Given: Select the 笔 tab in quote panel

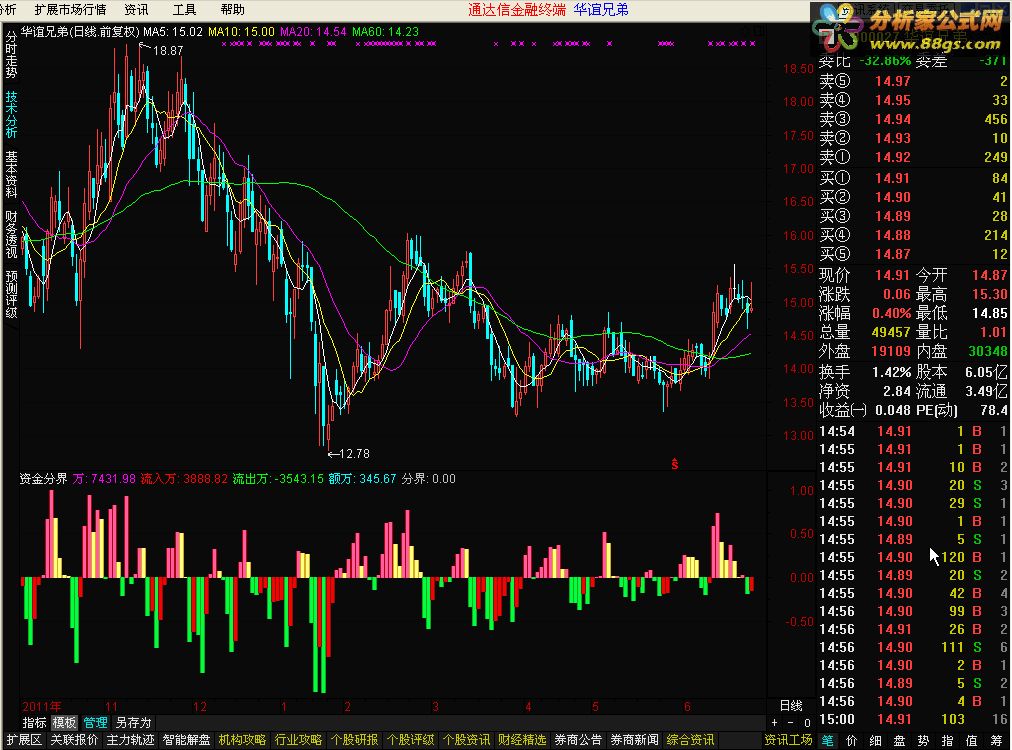Looking at the screenshot, I should pos(827,740).
